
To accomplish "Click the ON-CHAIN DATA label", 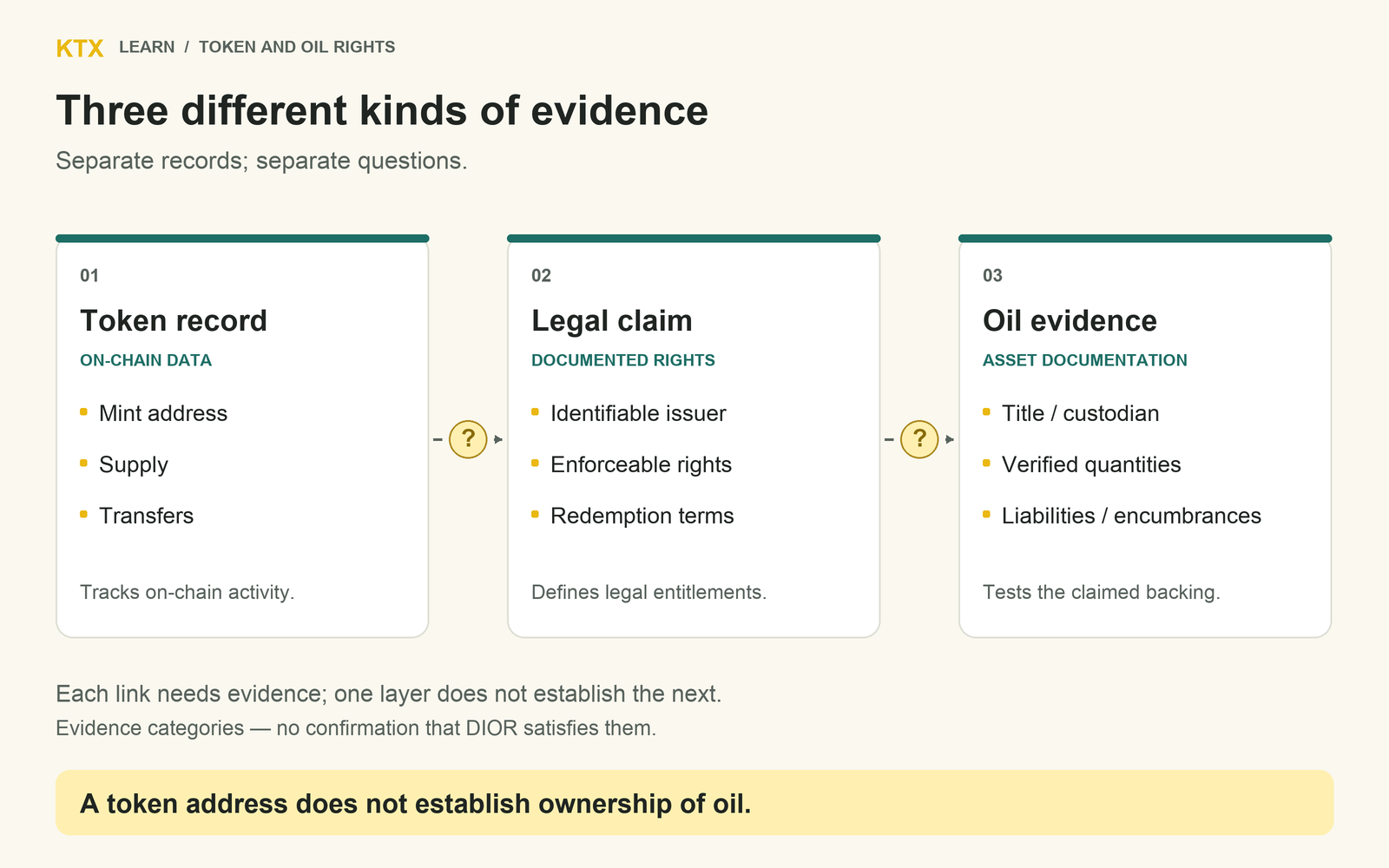I will click(146, 360).
